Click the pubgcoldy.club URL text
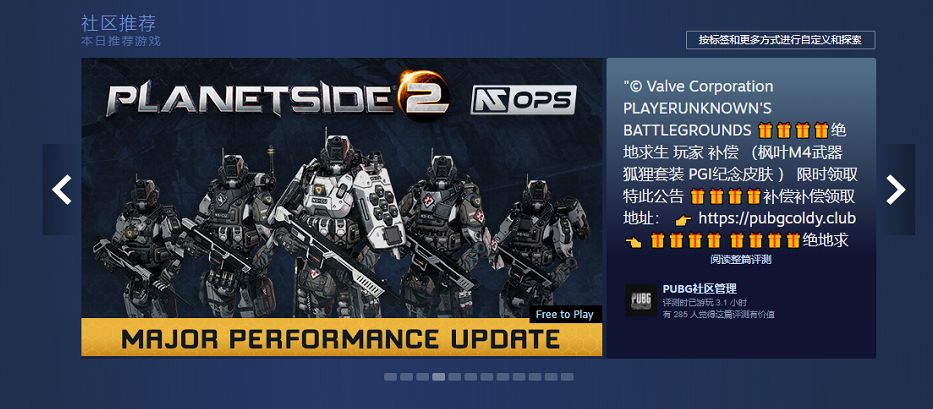This screenshot has width=933, height=409. 777,218
